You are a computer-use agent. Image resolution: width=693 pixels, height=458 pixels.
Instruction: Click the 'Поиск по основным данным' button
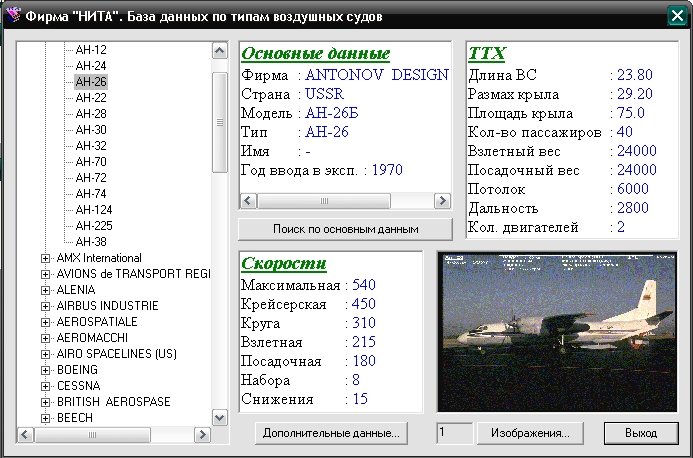click(345, 229)
